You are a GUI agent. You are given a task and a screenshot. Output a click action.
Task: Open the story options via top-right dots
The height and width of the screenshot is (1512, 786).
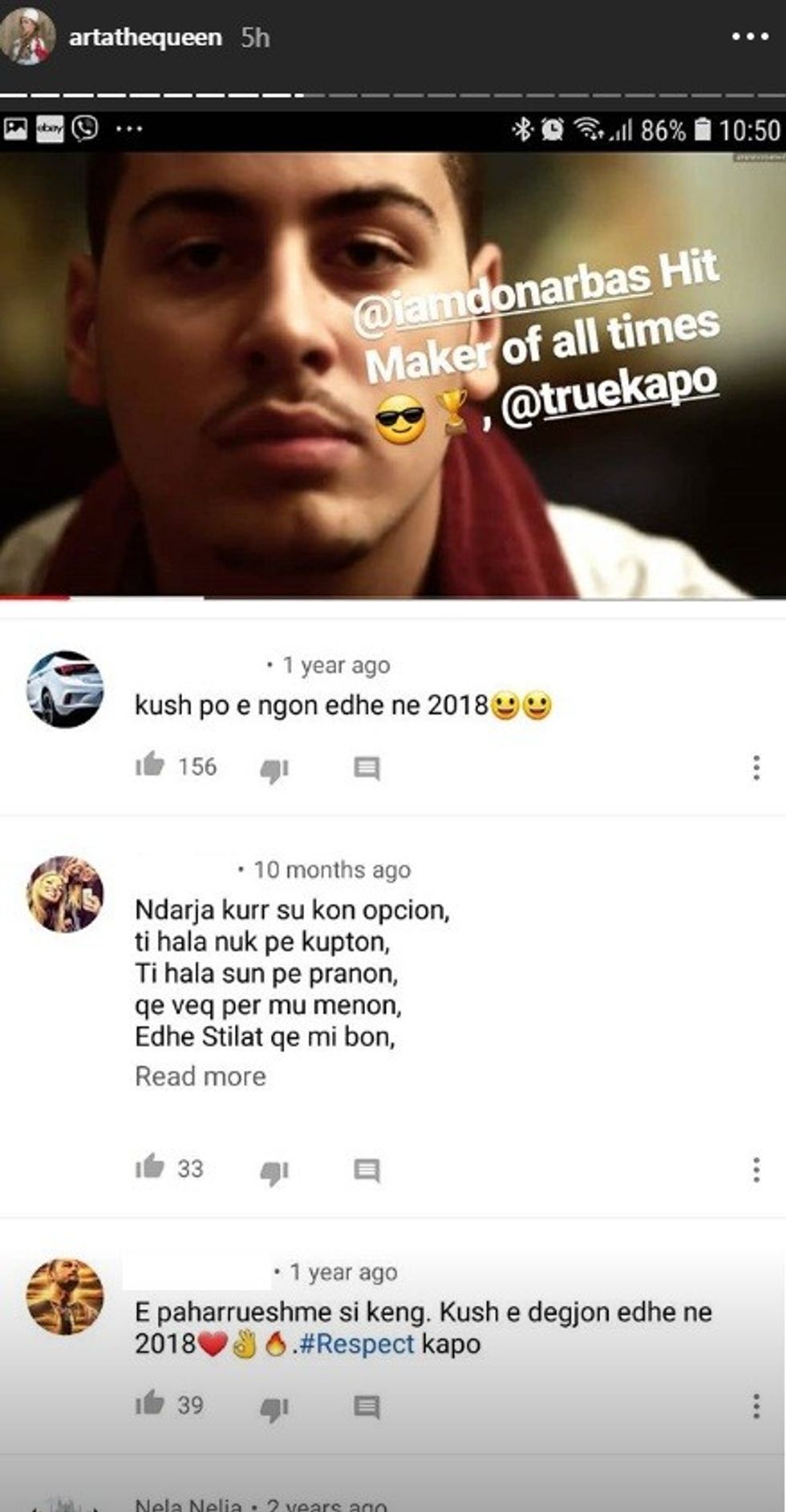751,36
